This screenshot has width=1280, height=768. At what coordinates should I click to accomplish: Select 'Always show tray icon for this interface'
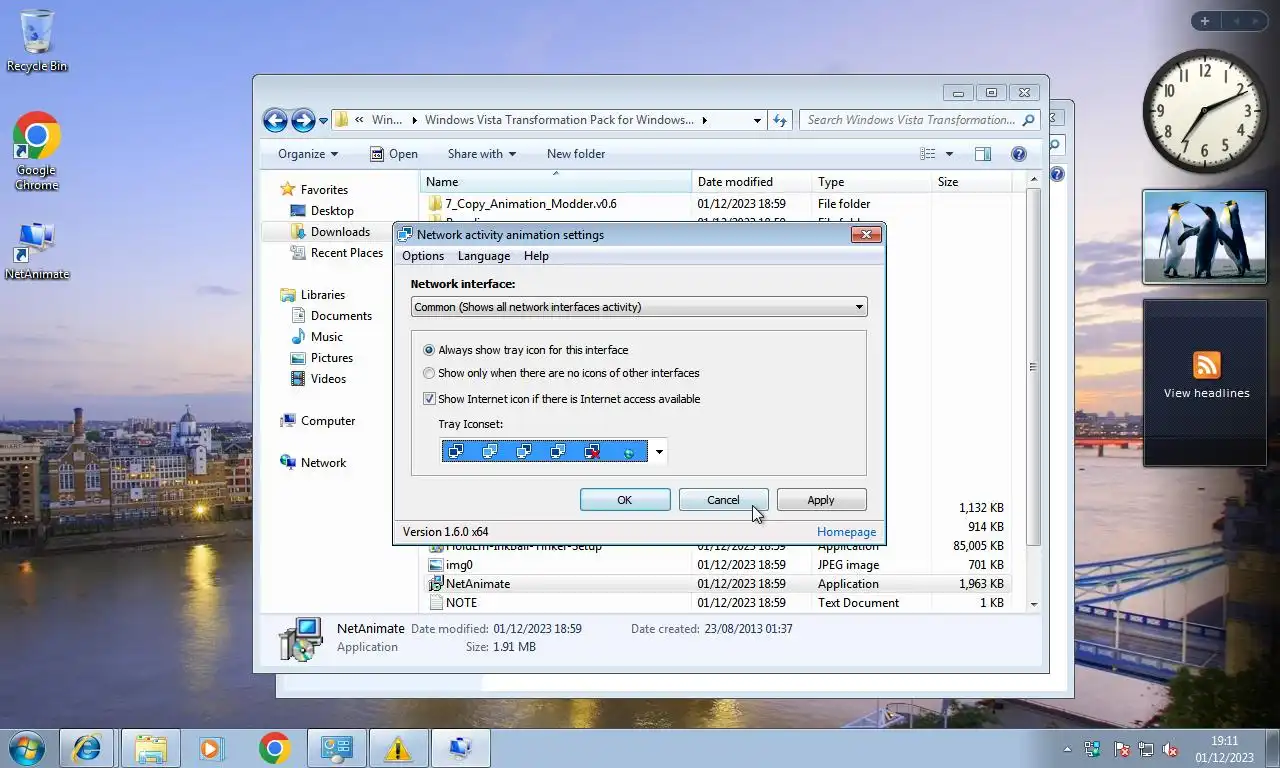[526, 350]
